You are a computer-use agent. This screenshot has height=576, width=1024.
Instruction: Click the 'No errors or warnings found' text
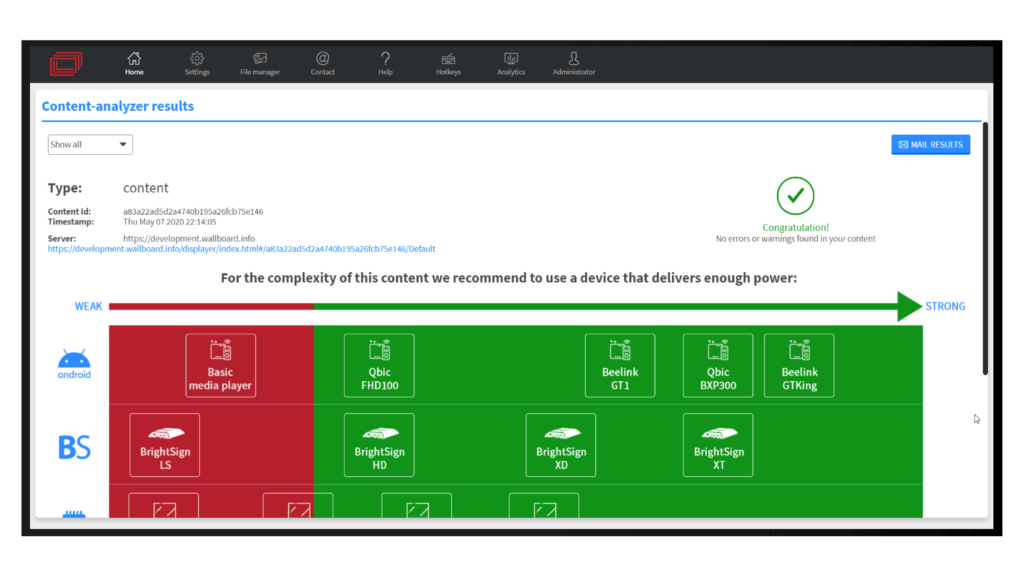coord(795,239)
